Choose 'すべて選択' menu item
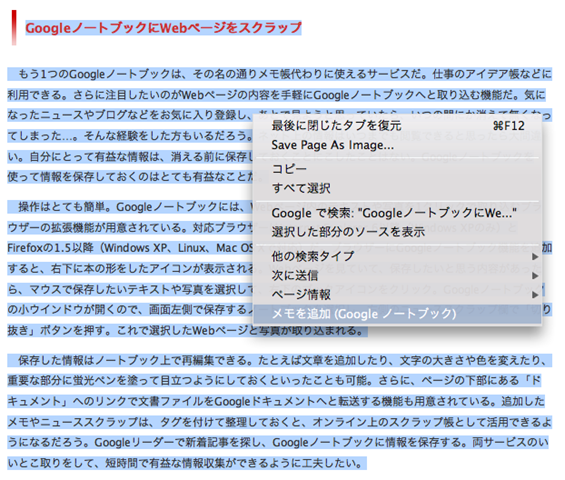 [397, 188]
